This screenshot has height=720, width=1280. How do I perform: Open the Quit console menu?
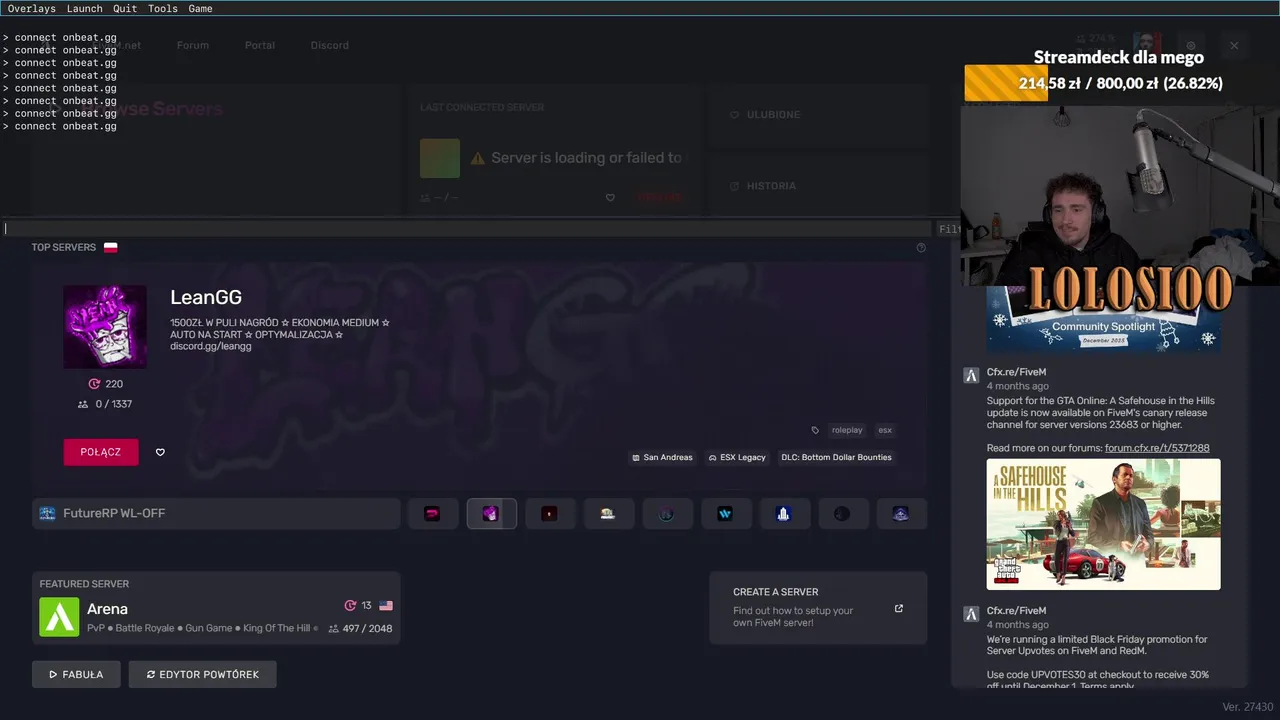pos(125,8)
